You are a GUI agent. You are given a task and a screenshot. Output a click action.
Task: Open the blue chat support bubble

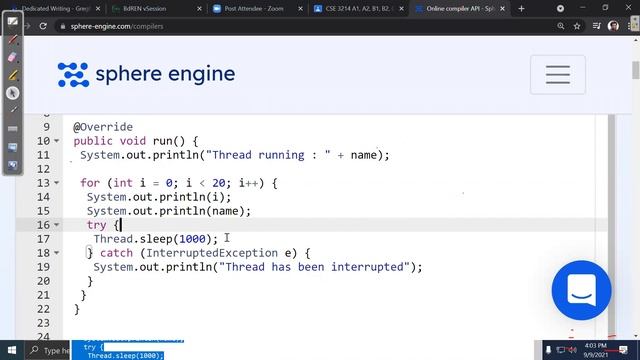581,290
